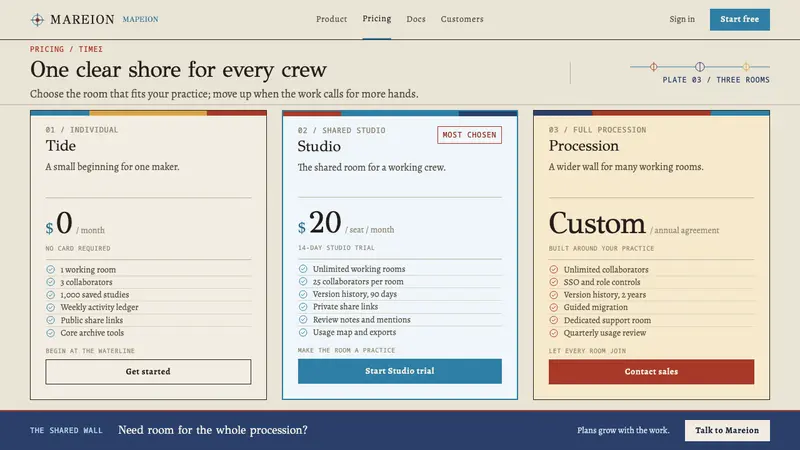Click the 'Custom' price heading
The image size is (800, 450).
click(597, 223)
